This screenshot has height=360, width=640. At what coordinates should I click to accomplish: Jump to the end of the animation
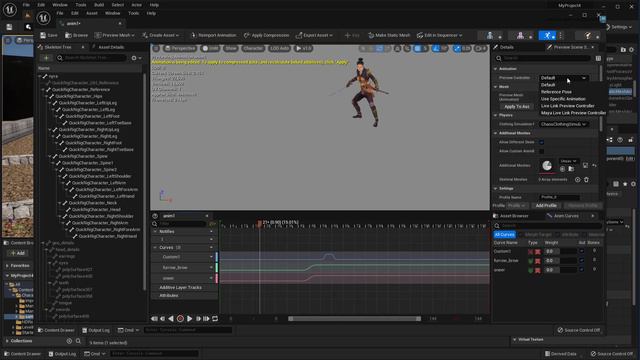207,319
